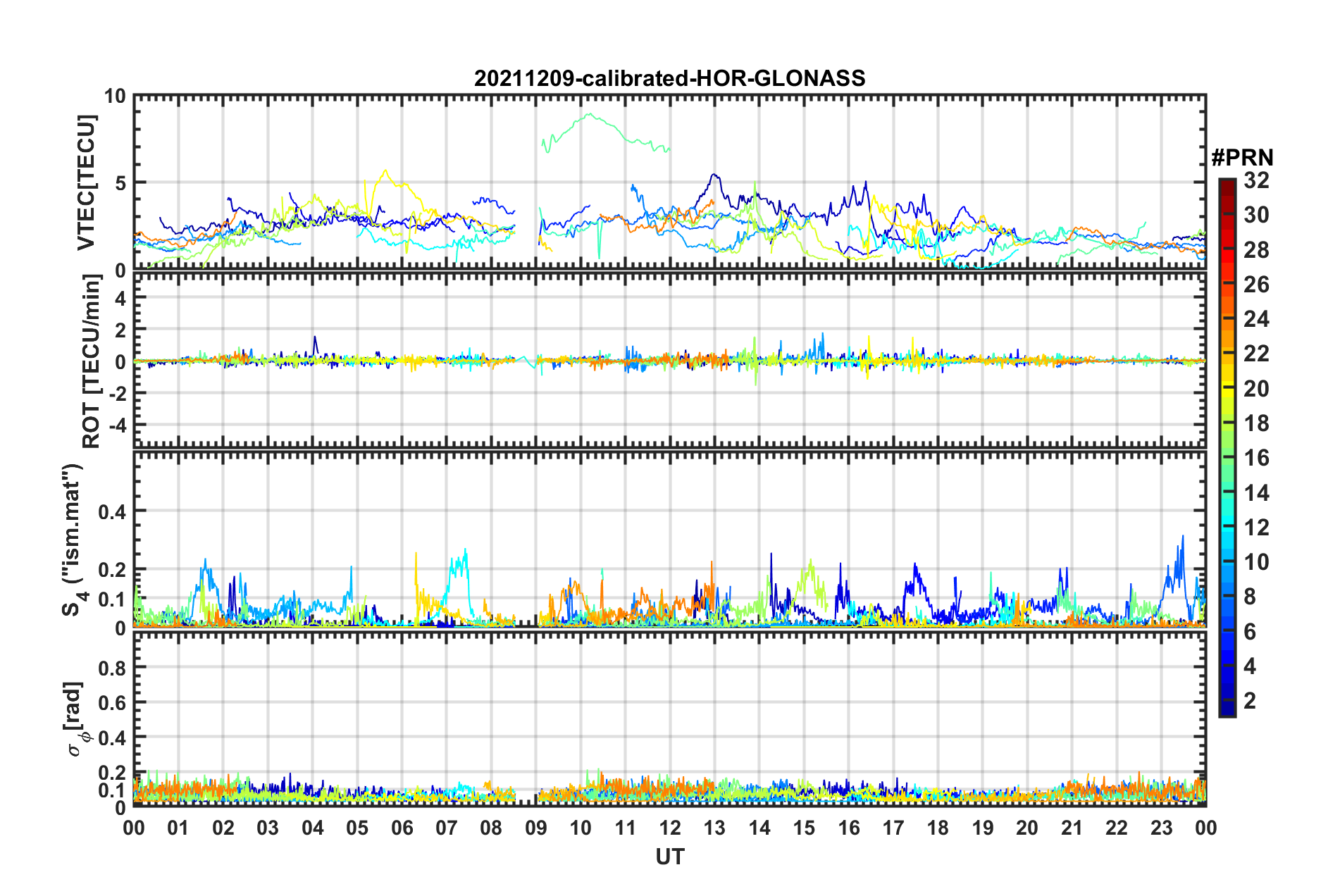
Task: Click x-axis hour tick 08
Action: [491, 828]
